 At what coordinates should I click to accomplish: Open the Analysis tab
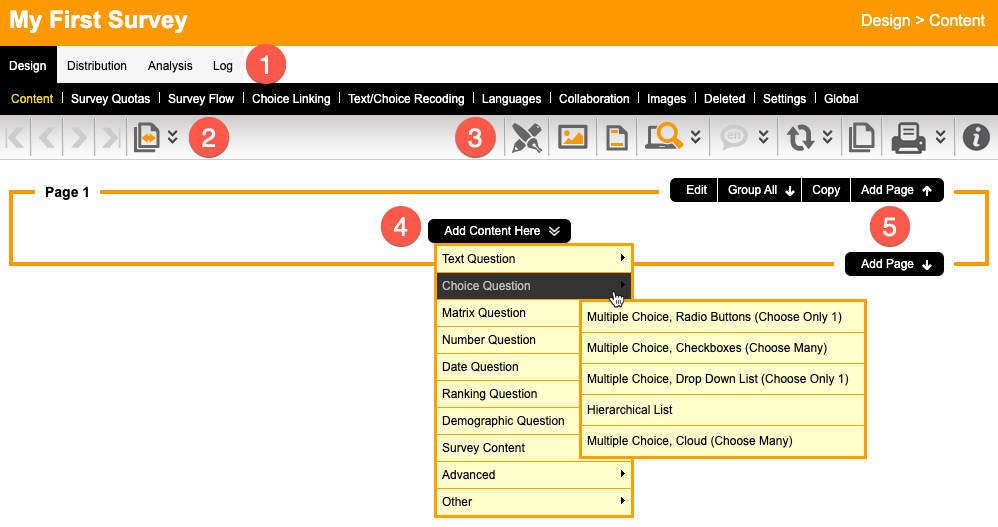[x=170, y=66]
